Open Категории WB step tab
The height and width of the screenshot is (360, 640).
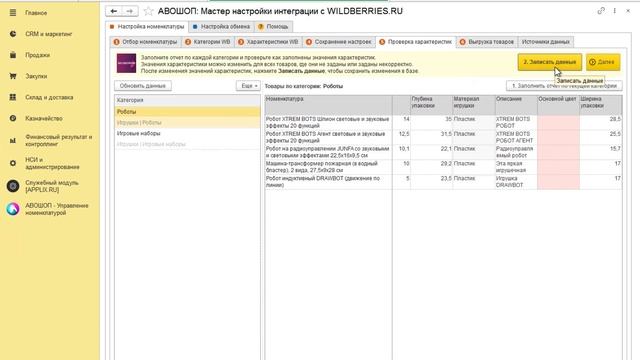[208, 42]
